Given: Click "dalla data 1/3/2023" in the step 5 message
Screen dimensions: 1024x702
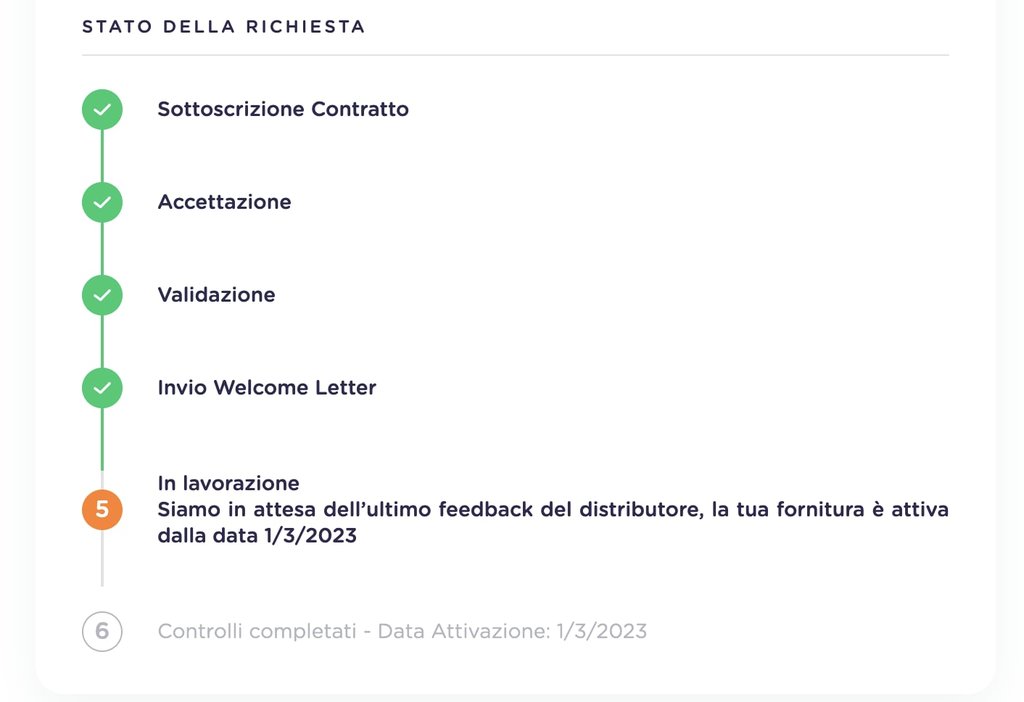Looking at the screenshot, I should (x=257, y=536).
